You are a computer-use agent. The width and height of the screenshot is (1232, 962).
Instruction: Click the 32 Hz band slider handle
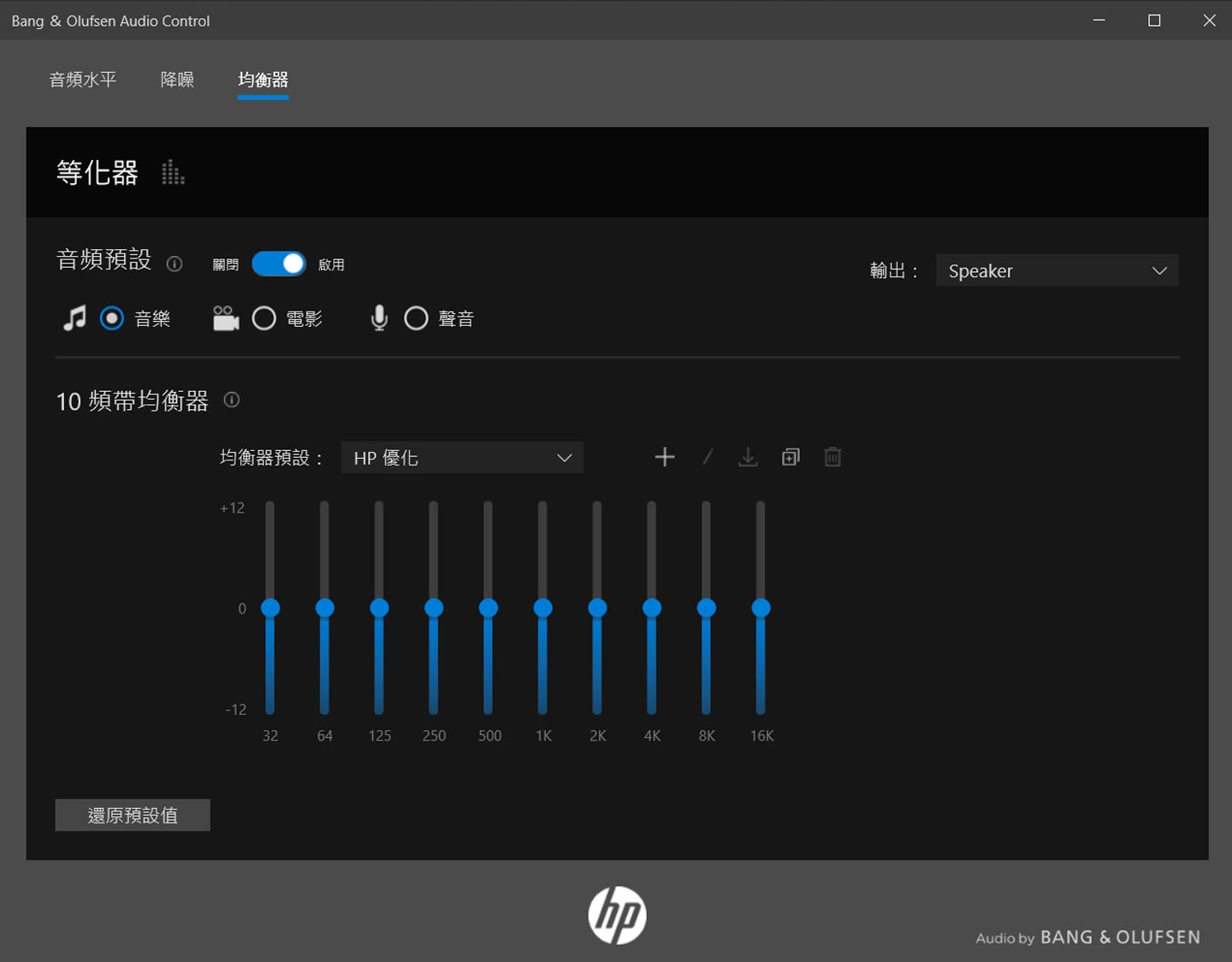(270, 608)
